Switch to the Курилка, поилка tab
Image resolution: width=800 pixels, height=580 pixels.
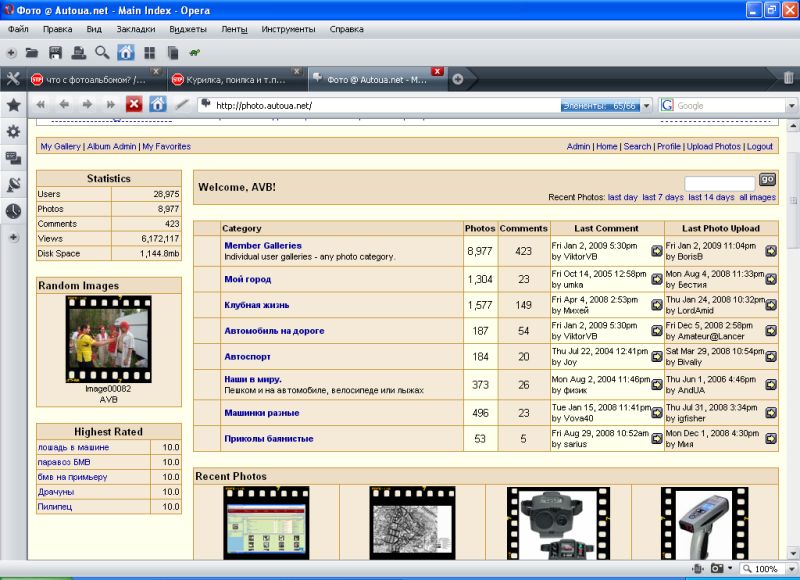click(236, 79)
